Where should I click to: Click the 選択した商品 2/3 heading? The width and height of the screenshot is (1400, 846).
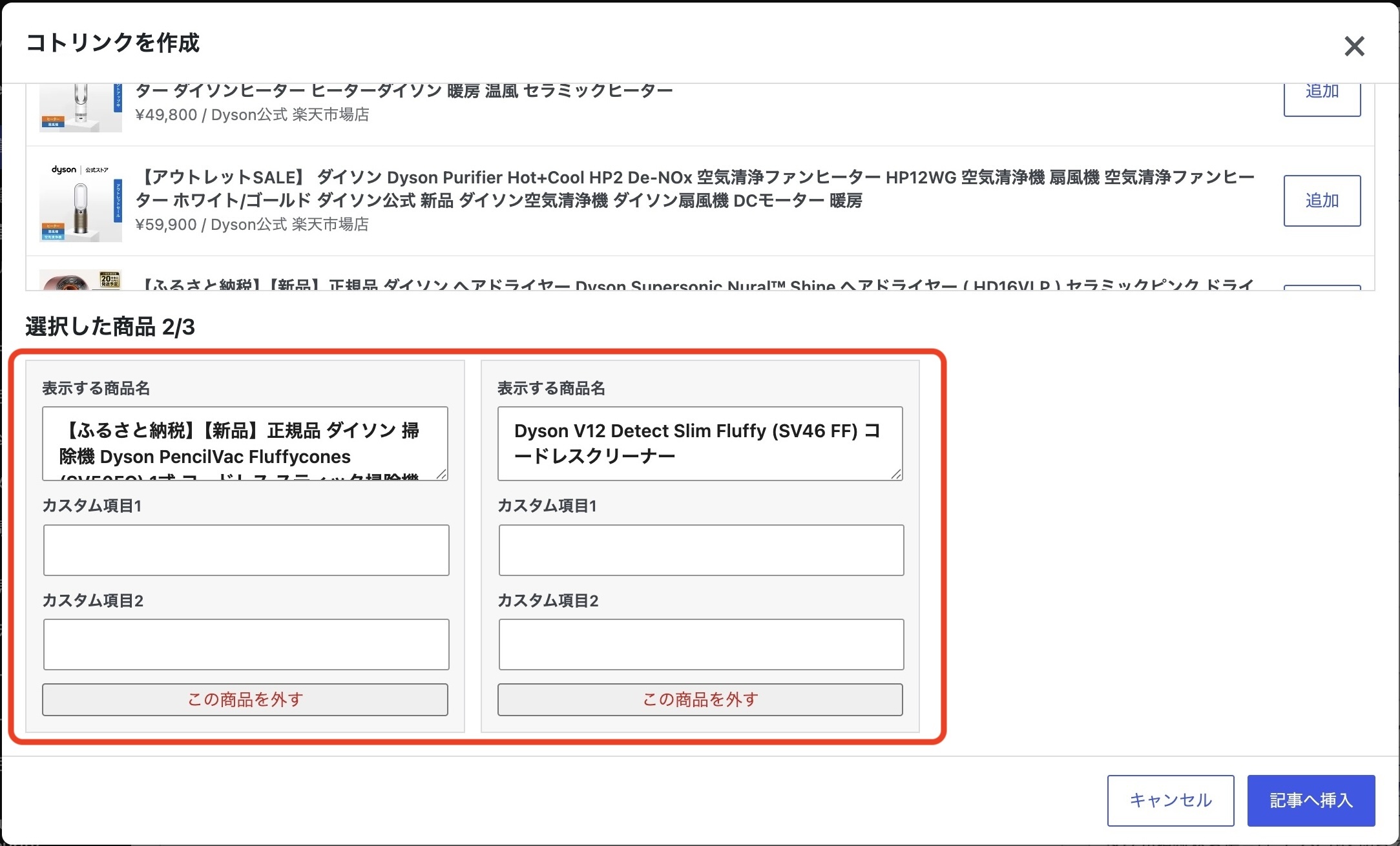[x=110, y=327]
